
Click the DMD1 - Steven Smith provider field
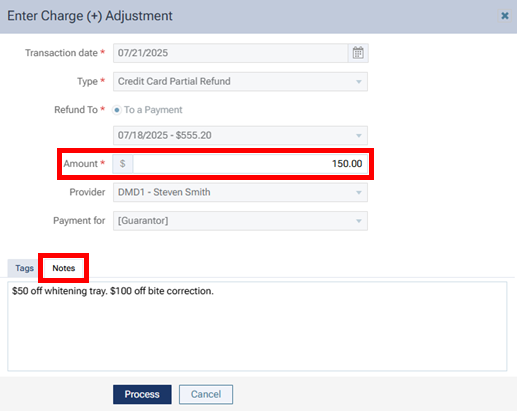tap(240, 192)
